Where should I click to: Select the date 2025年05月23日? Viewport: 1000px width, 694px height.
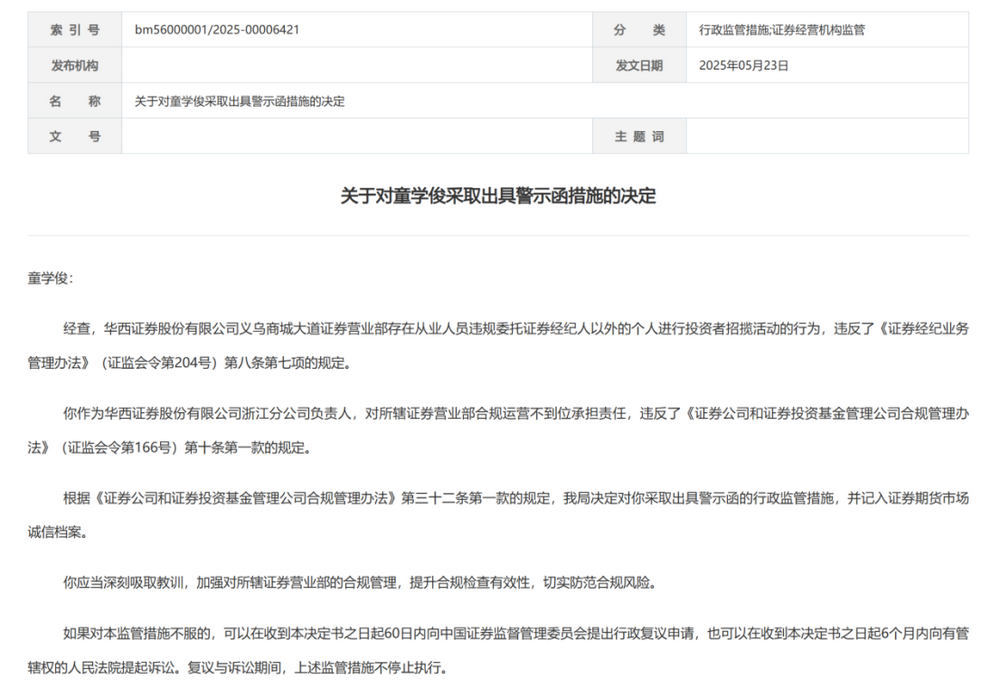tap(744, 66)
